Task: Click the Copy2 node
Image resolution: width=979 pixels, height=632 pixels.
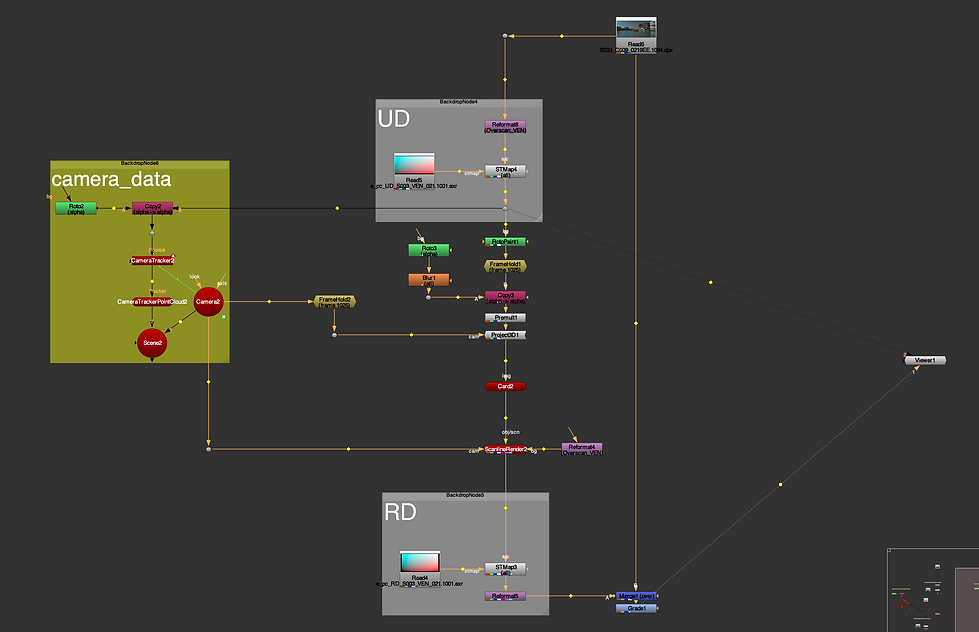Action: pos(152,209)
